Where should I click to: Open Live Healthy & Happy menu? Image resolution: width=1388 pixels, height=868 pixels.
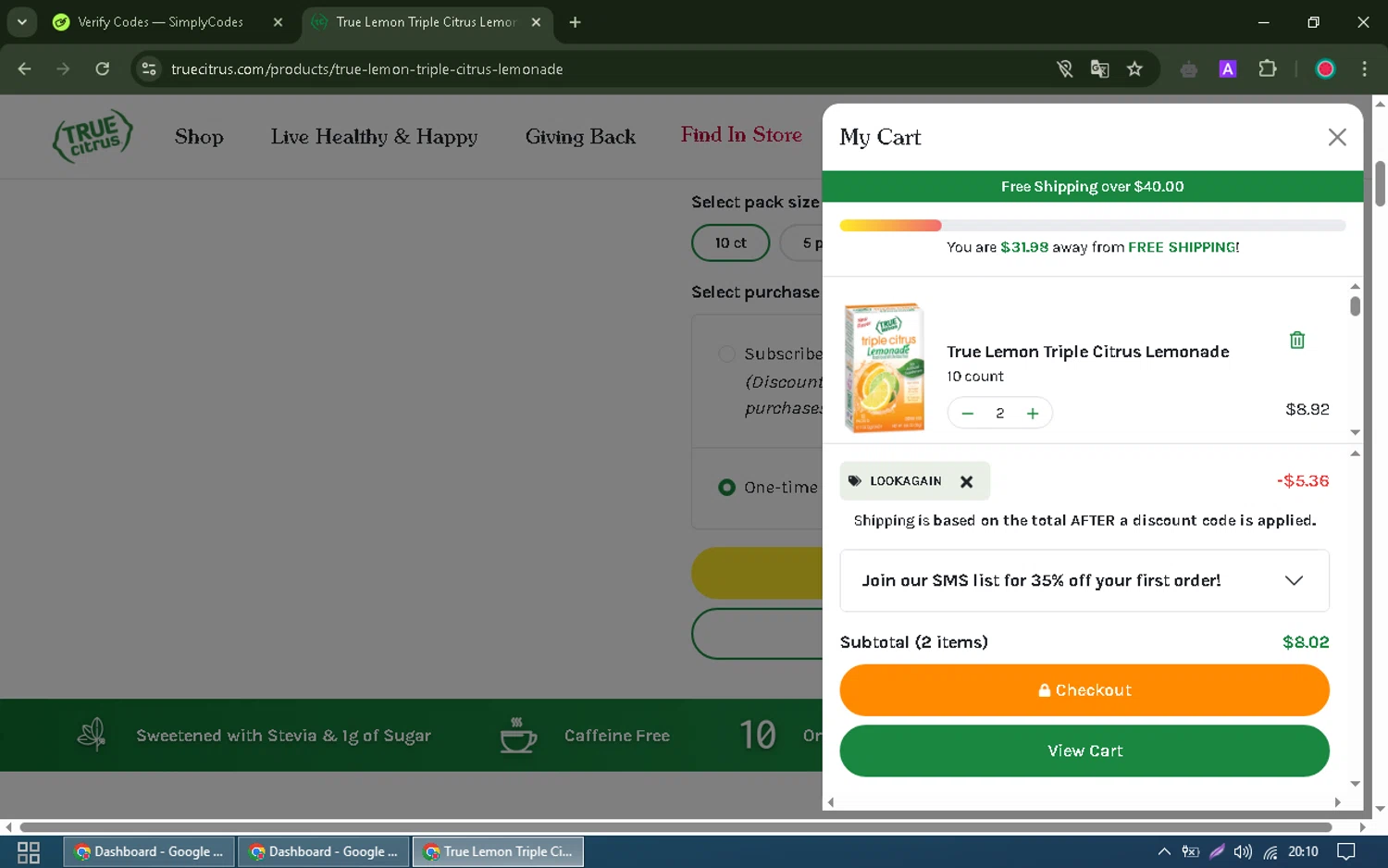[x=374, y=137]
